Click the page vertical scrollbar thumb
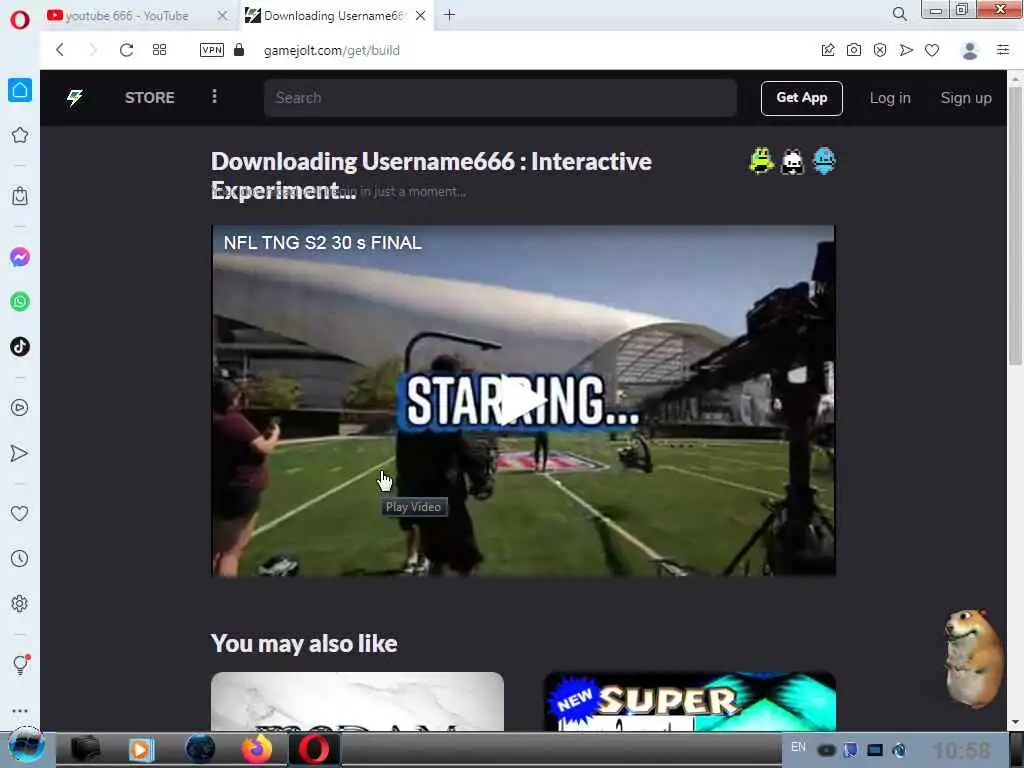Image resolution: width=1024 pixels, height=768 pixels. click(x=1015, y=225)
